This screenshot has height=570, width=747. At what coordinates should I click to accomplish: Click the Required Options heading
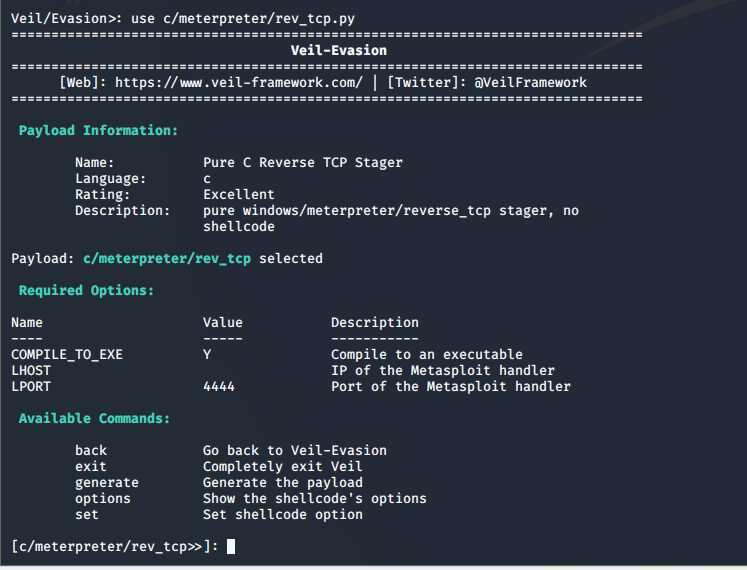[86, 290]
